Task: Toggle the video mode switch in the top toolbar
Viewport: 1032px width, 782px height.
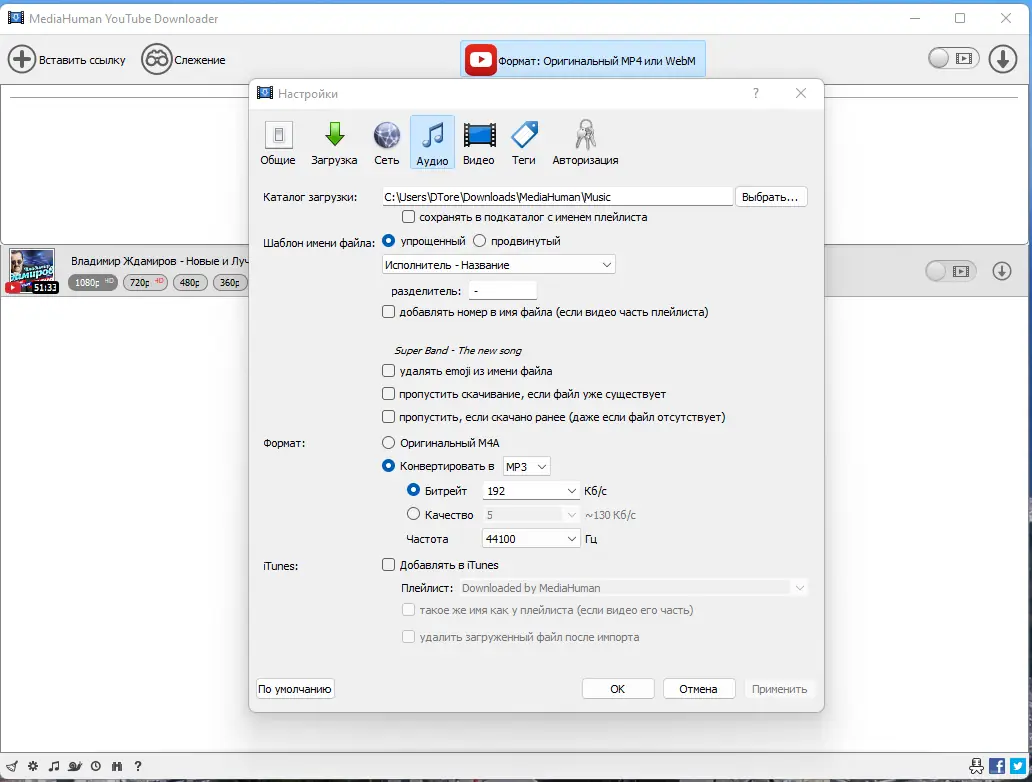Action: tap(954, 59)
